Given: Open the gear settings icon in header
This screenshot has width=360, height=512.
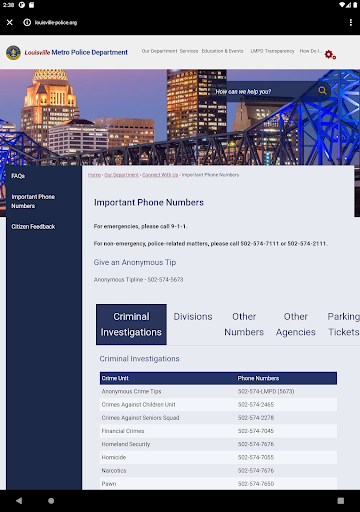Looking at the screenshot, I should [x=330, y=54].
